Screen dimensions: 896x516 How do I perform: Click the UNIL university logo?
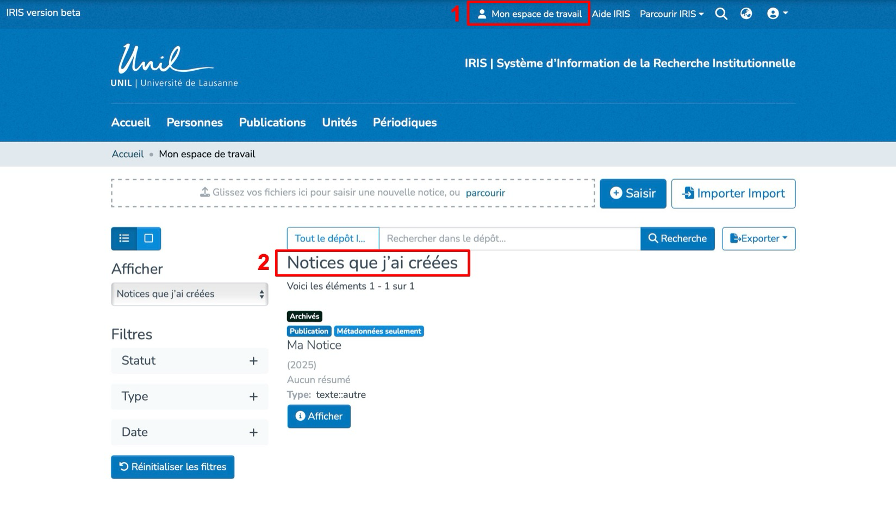[x=174, y=66]
